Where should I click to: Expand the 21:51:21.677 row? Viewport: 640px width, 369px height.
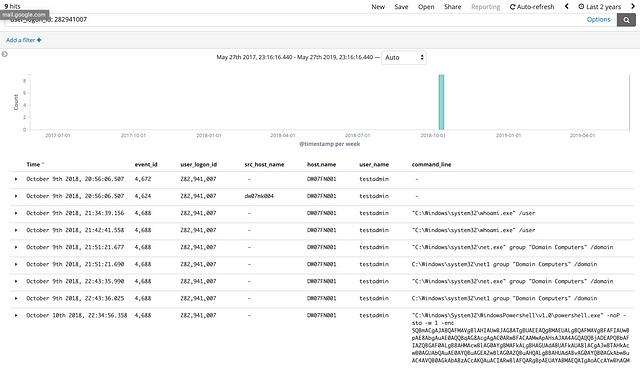tap(16, 247)
